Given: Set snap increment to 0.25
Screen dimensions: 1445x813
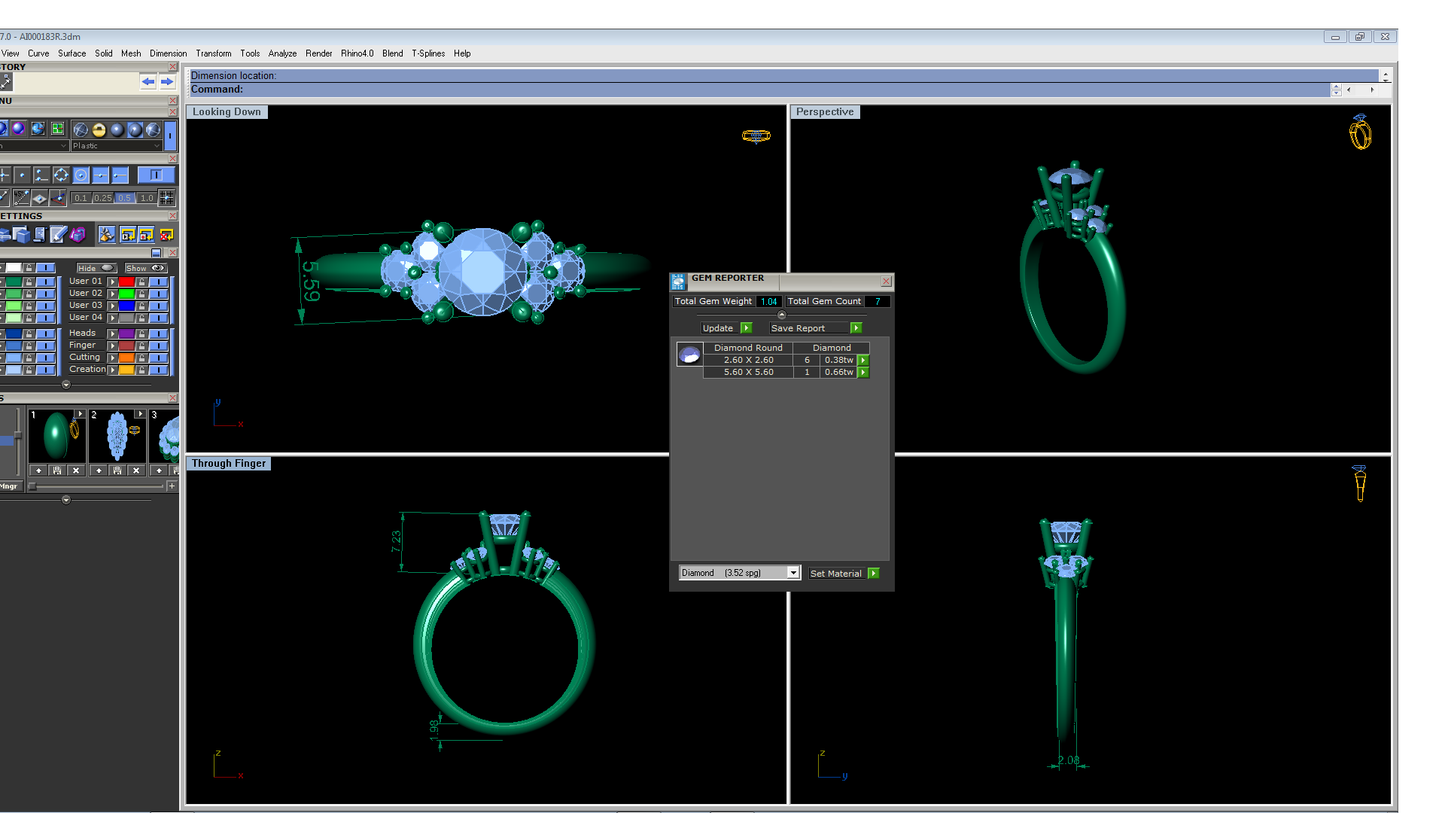Looking at the screenshot, I should [102, 198].
